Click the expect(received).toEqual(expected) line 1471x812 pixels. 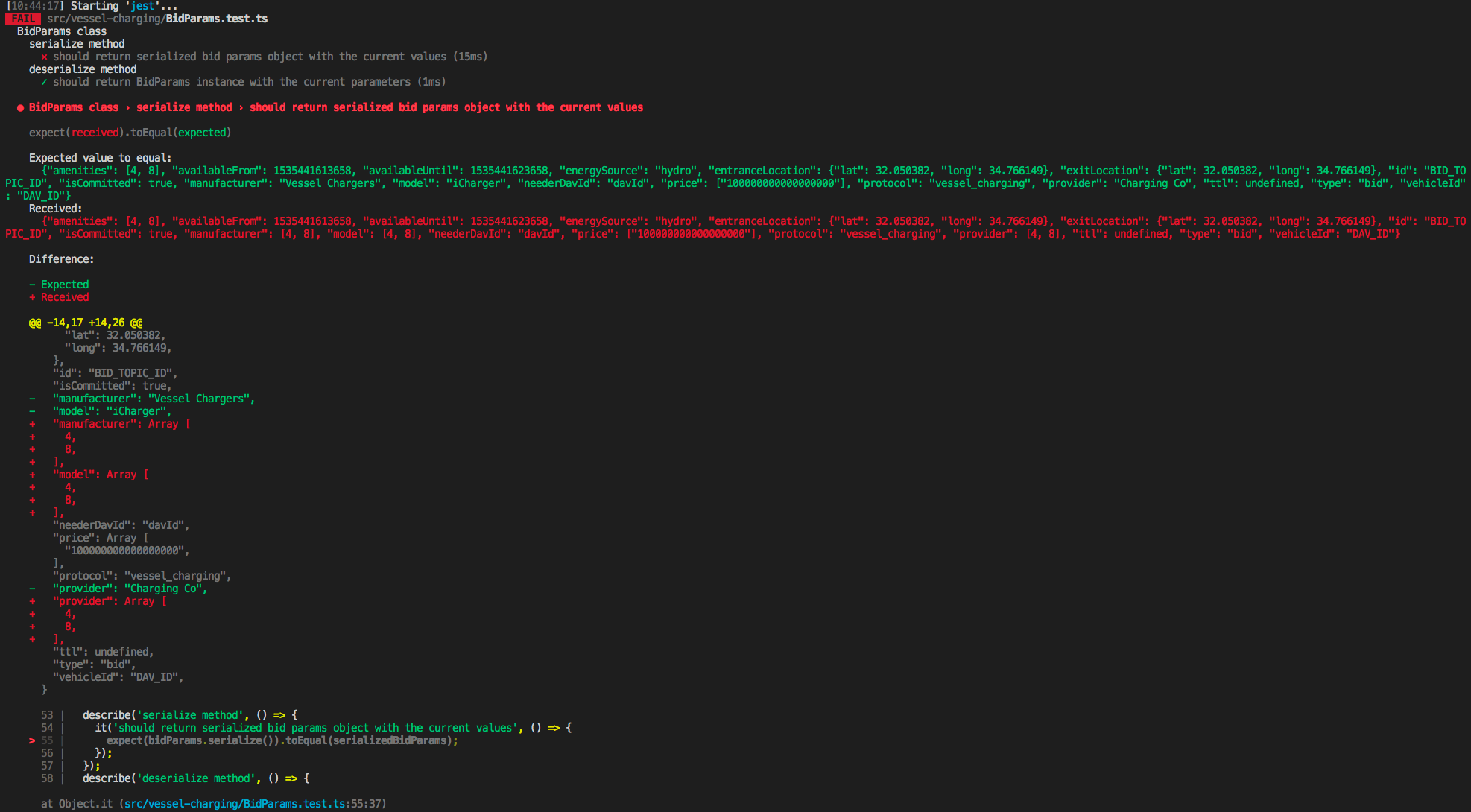coord(130,133)
